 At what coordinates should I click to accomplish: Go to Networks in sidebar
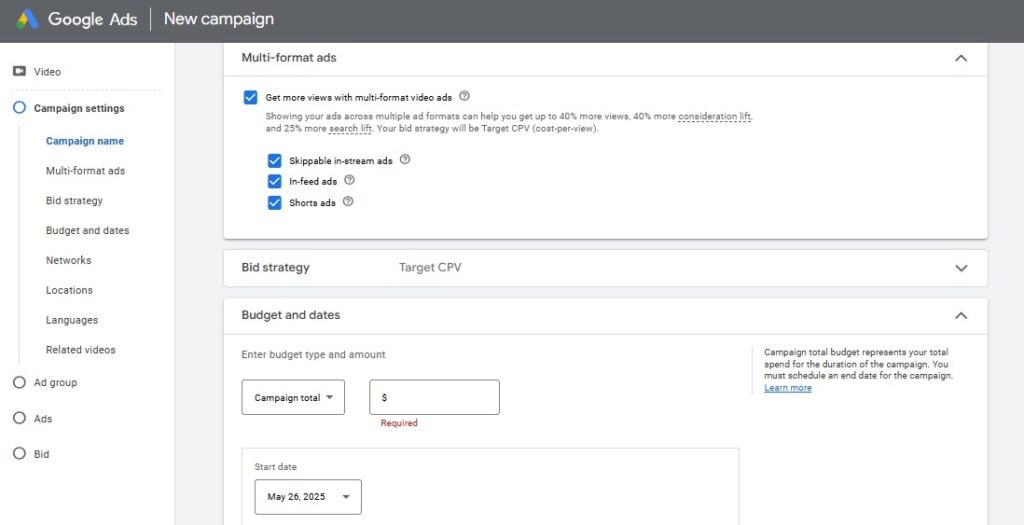[x=69, y=260]
